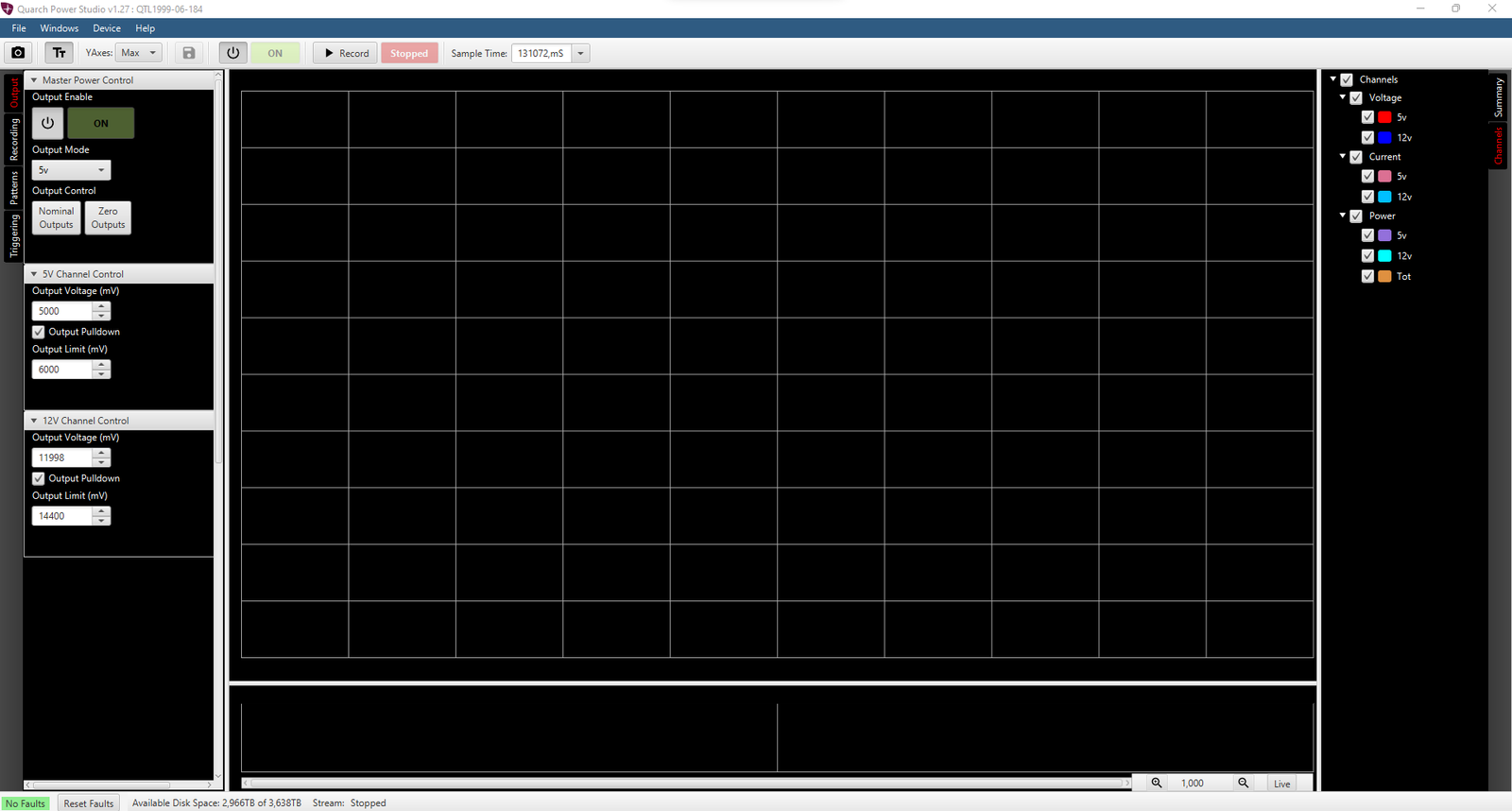Collapse the 12V Channel Control section
This screenshot has height=811, width=1512.
pyautogui.click(x=34, y=421)
